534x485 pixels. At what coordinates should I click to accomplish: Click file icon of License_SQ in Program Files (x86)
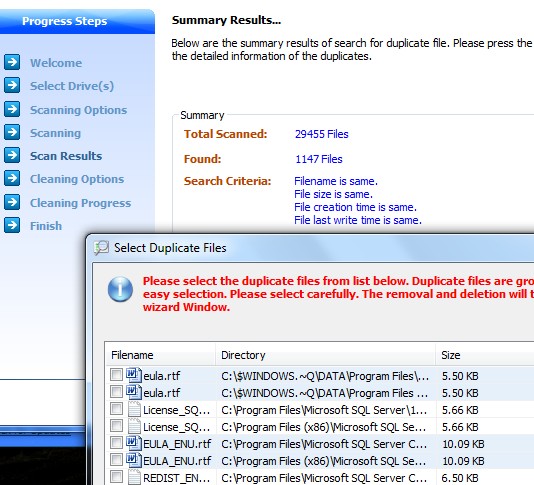coord(134,426)
